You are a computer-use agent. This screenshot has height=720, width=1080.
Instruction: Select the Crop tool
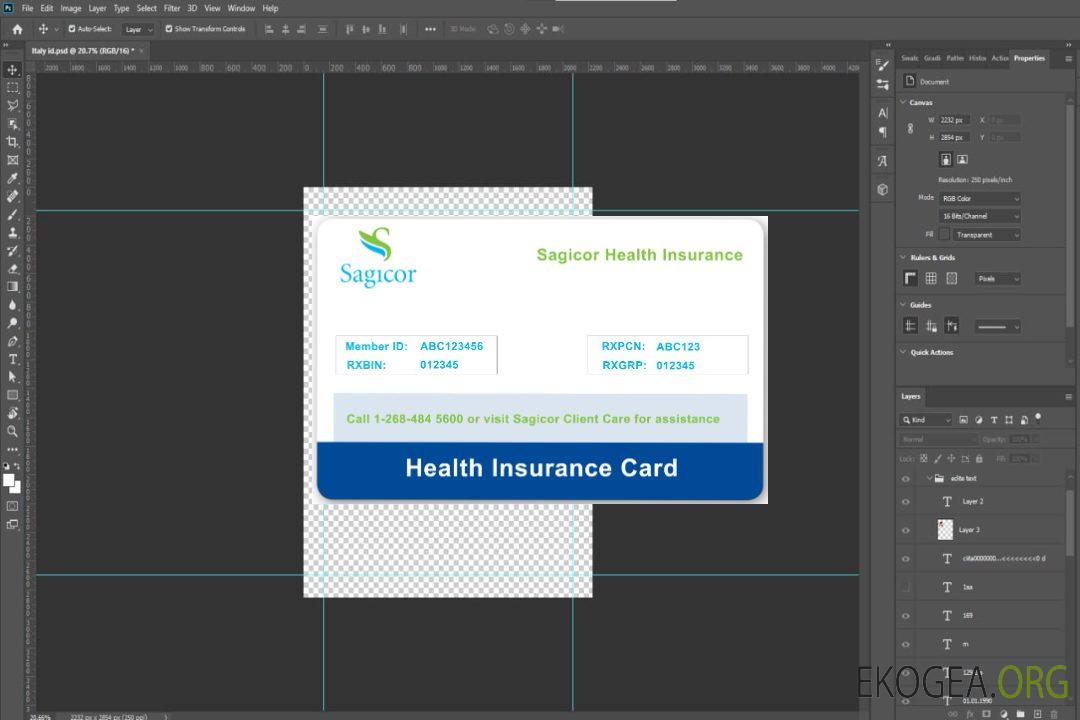coord(12,142)
